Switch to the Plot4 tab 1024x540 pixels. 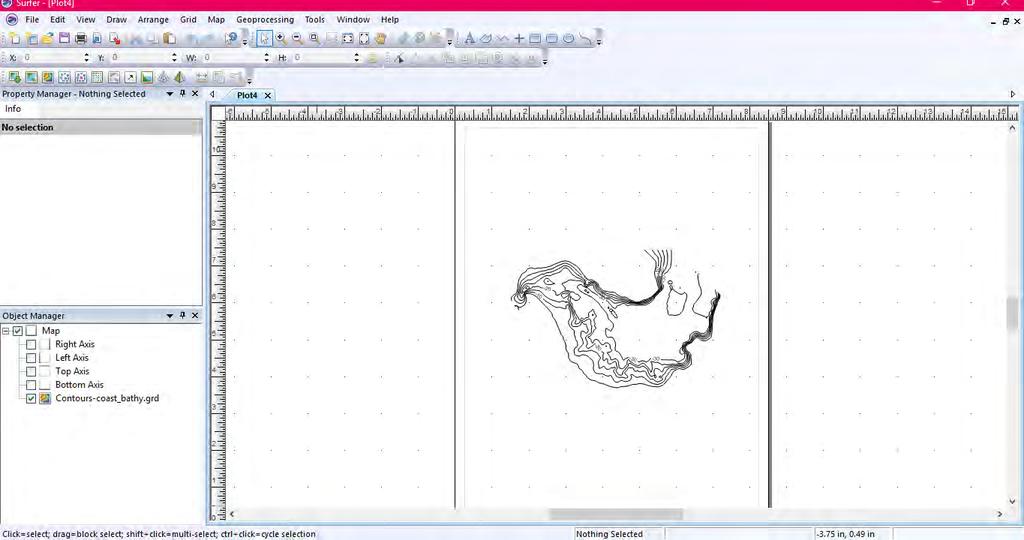coord(247,95)
